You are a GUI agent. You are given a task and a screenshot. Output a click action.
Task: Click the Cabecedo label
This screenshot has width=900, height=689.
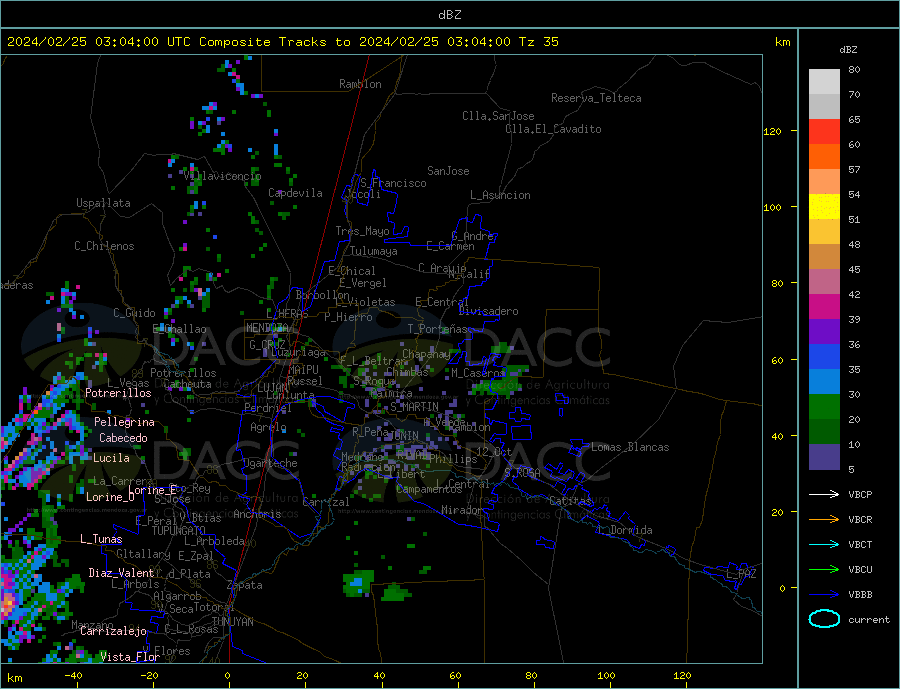(123, 438)
